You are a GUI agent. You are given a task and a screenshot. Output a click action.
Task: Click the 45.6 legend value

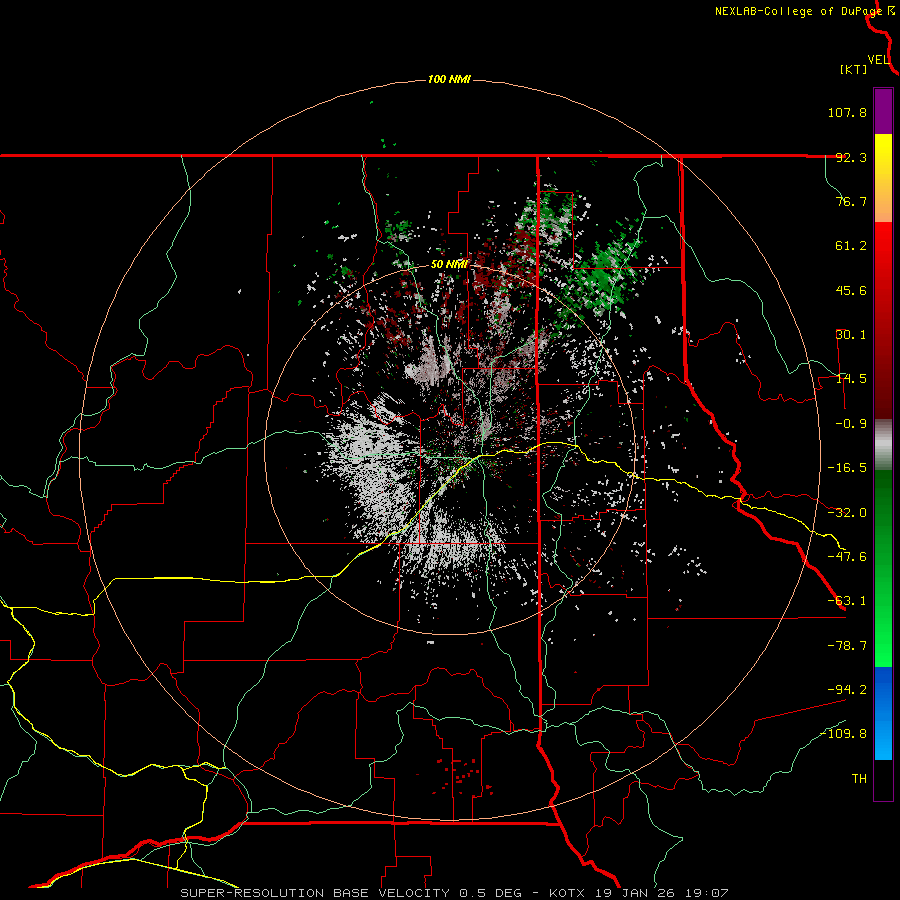[851, 290]
